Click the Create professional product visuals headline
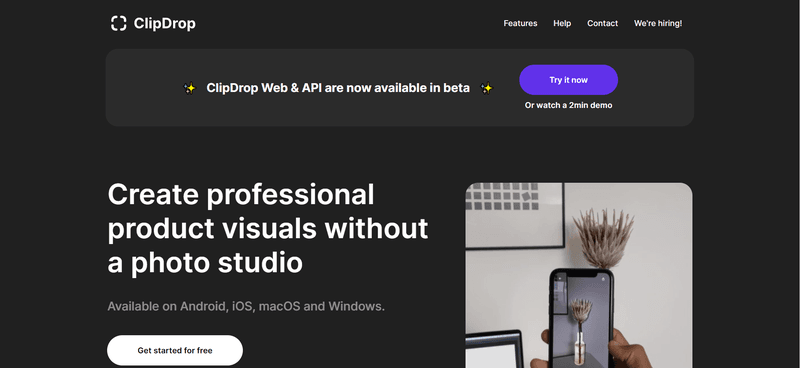The width and height of the screenshot is (800, 368). [267, 228]
